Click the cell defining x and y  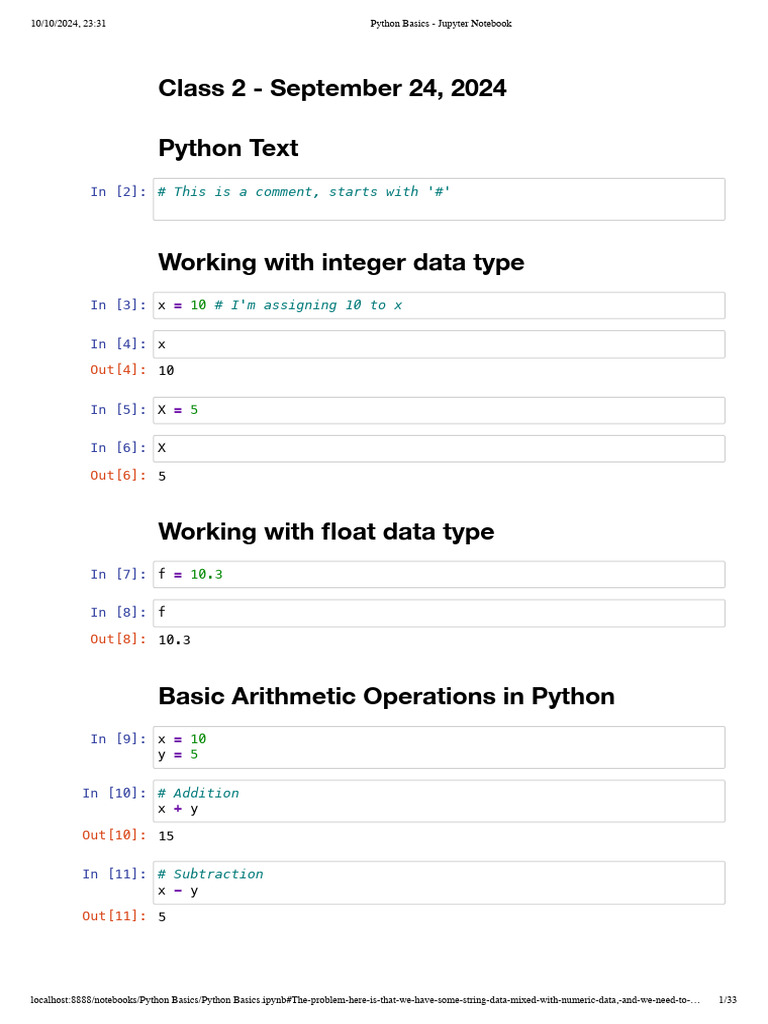coord(438,747)
